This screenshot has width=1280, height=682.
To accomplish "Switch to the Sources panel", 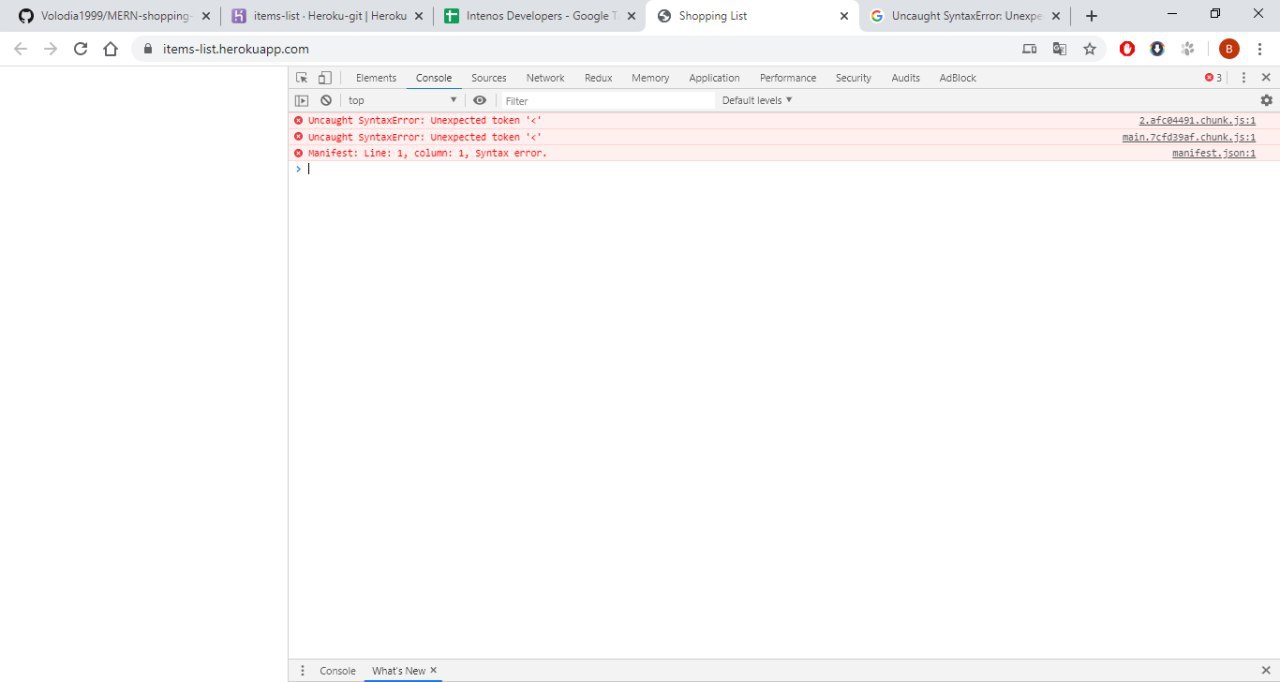I will coord(489,78).
